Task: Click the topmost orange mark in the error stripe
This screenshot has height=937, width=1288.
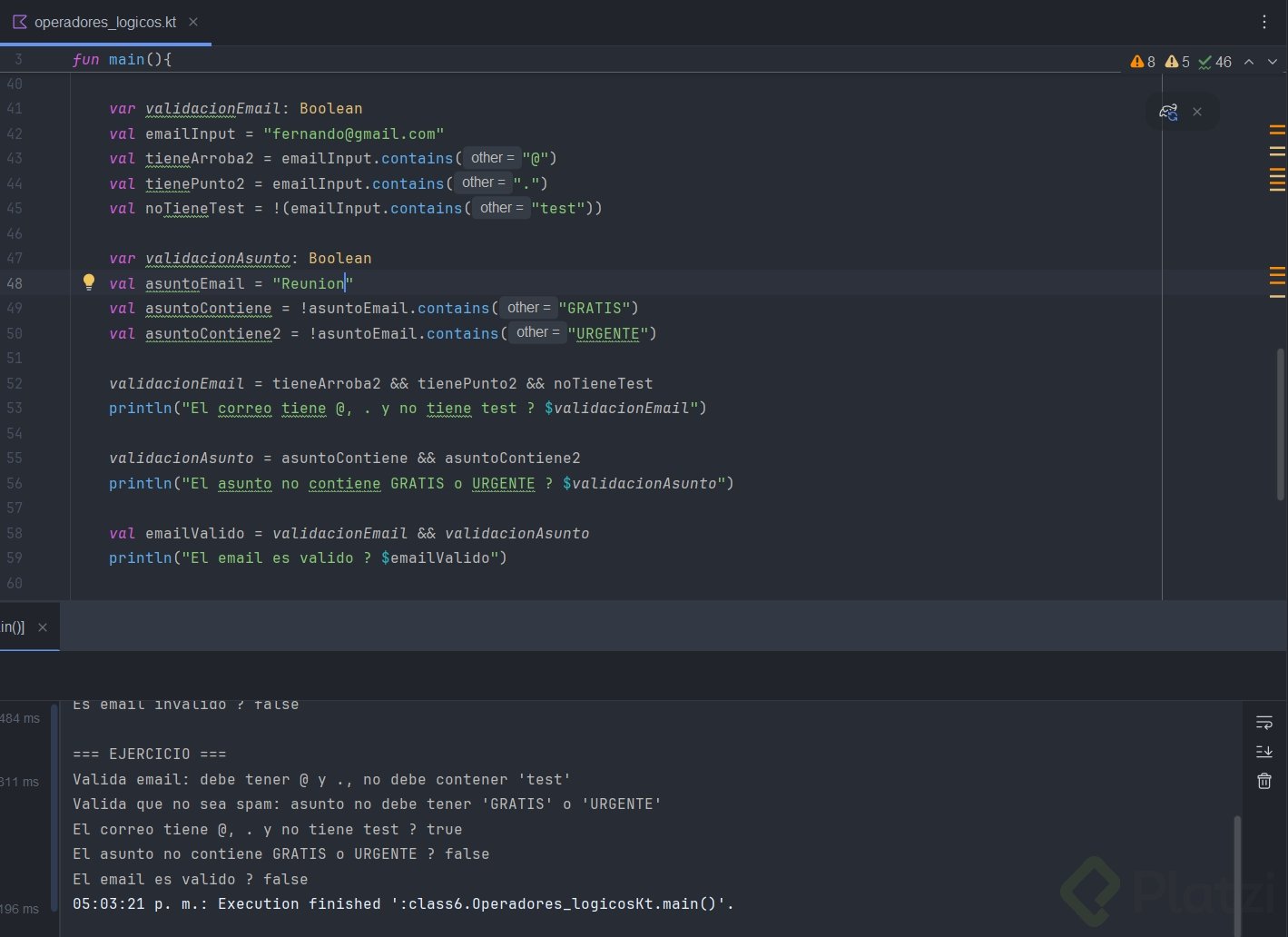Action: point(1277,128)
